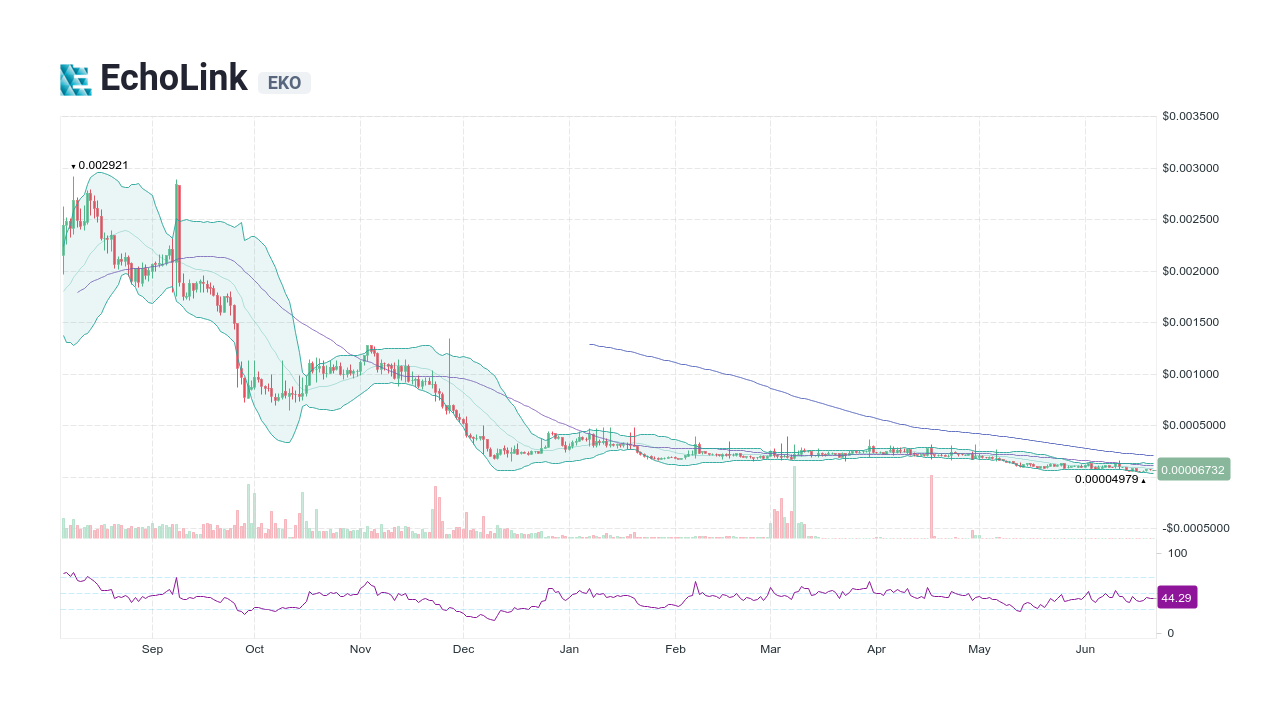
Task: Click the $0.0005000 price axis label
Action: pyautogui.click(x=1194, y=425)
